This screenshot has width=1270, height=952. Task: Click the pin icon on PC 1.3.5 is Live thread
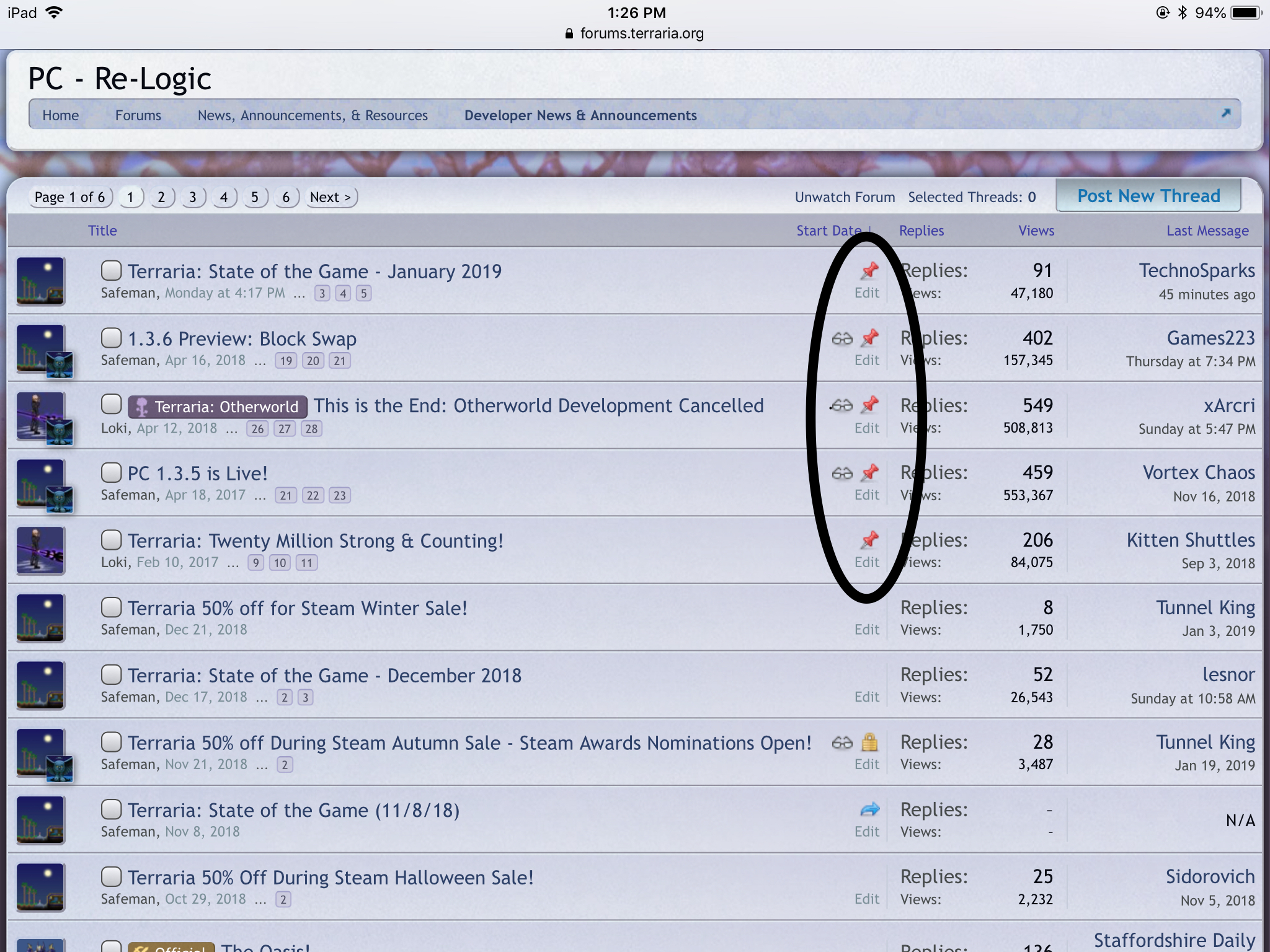point(870,472)
